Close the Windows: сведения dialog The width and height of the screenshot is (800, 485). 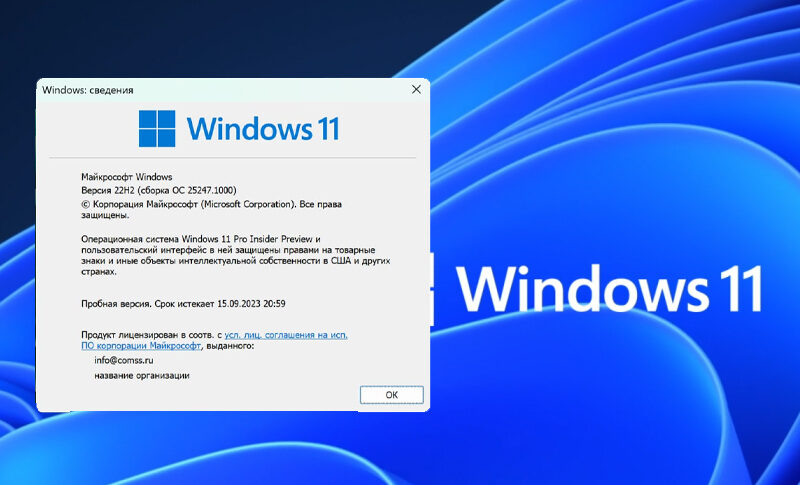click(x=416, y=89)
